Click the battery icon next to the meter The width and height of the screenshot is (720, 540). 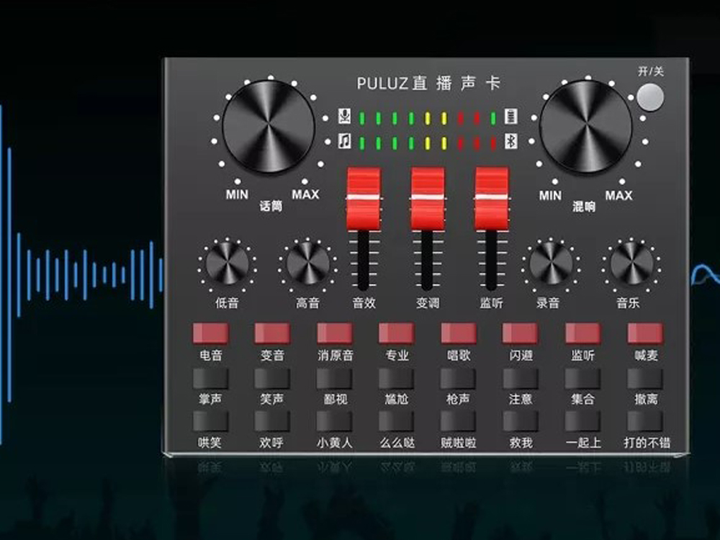[x=511, y=116]
